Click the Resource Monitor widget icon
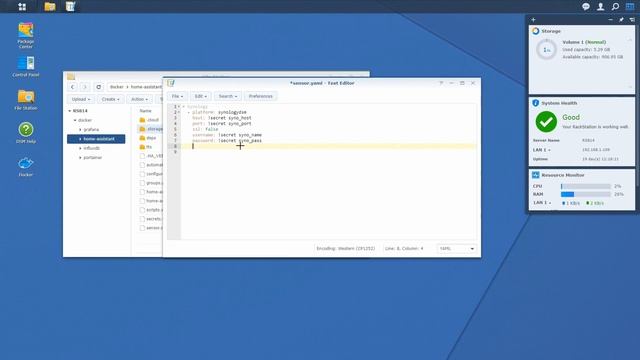Viewport: 640px width, 360px height. coord(536,175)
